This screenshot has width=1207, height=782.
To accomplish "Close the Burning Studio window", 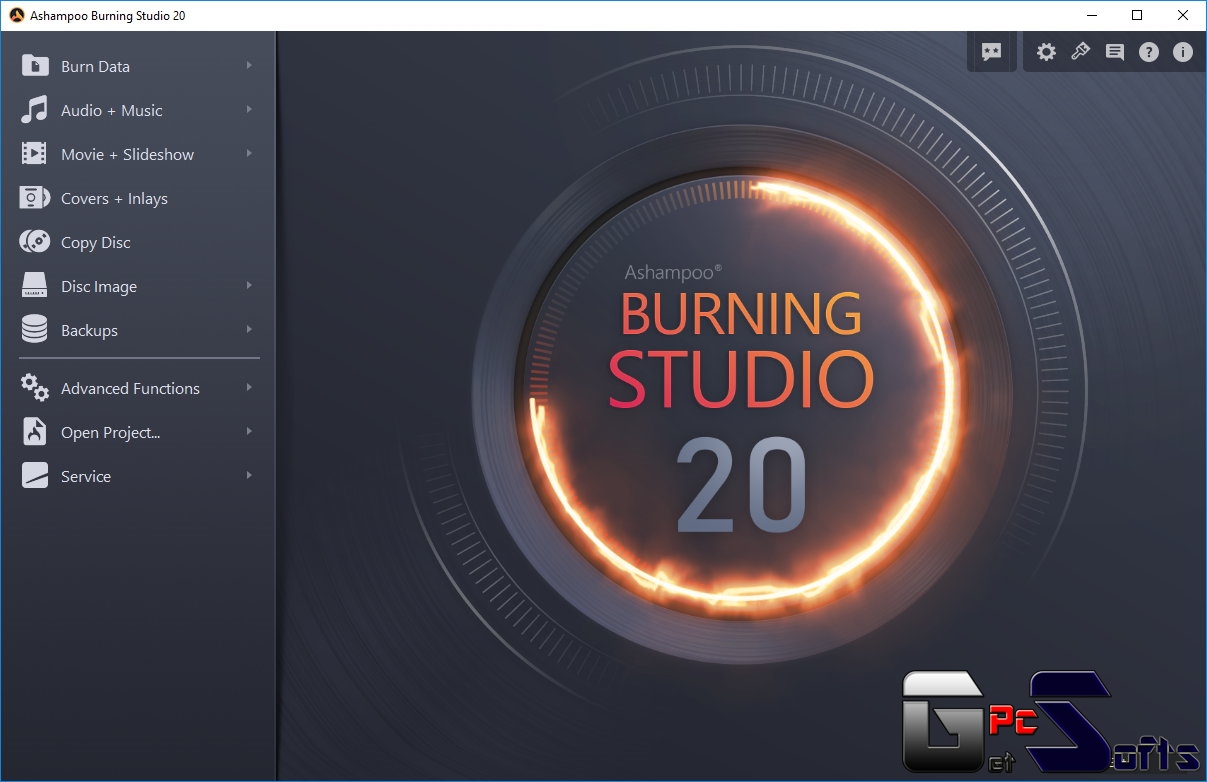I will (1183, 15).
